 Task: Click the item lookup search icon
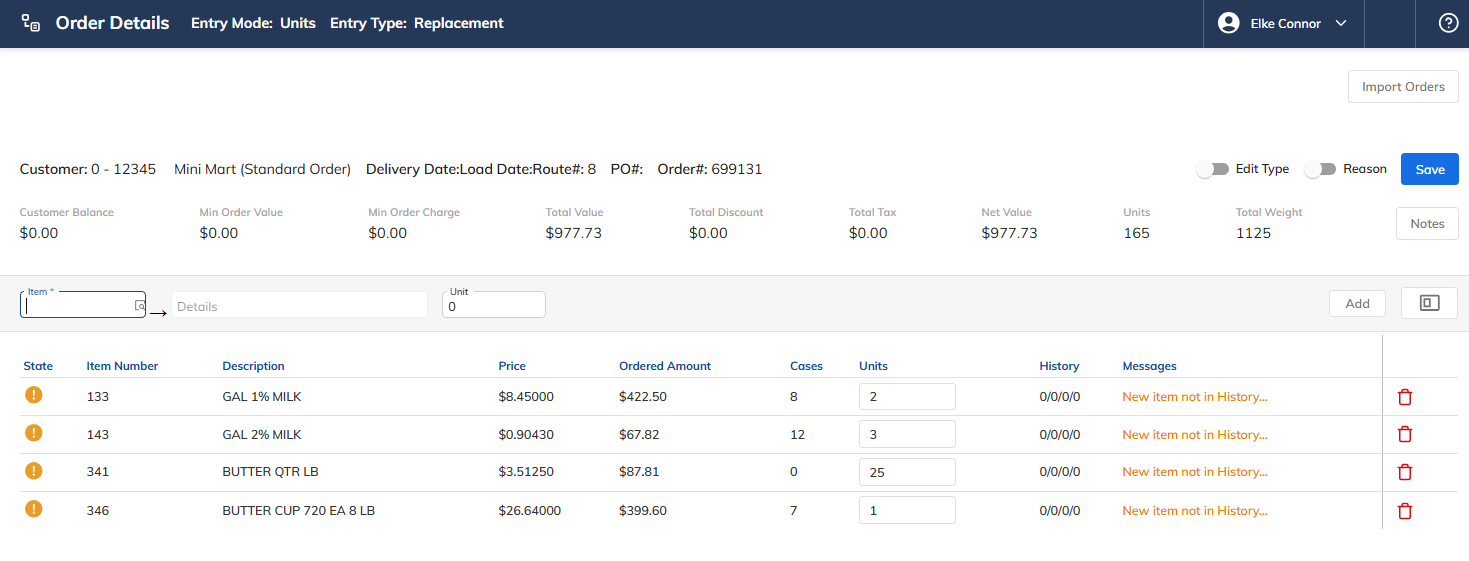click(x=139, y=307)
